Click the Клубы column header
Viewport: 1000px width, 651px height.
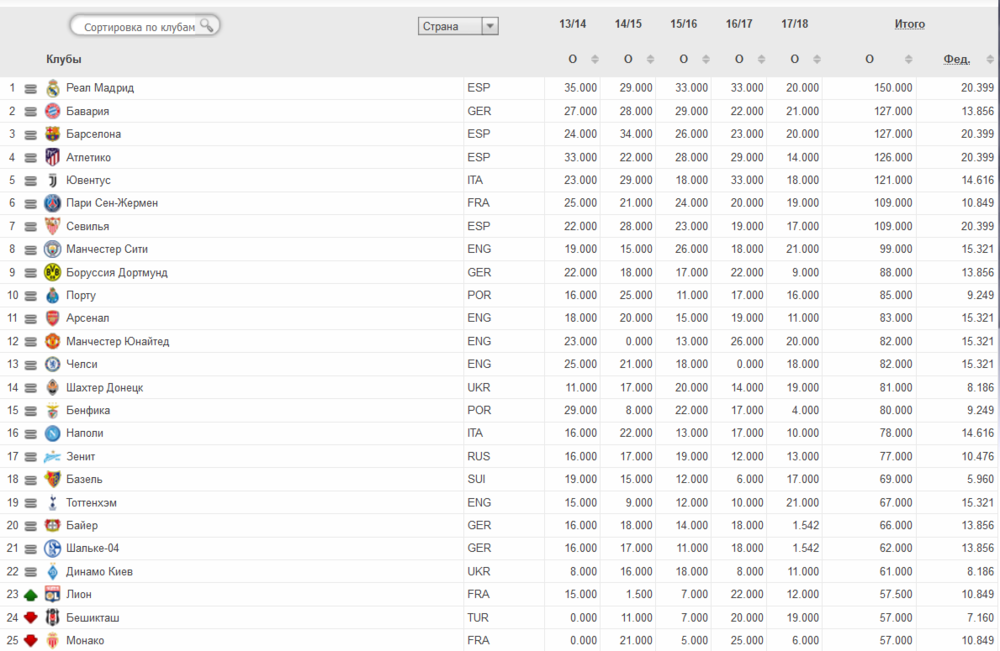[x=64, y=60]
